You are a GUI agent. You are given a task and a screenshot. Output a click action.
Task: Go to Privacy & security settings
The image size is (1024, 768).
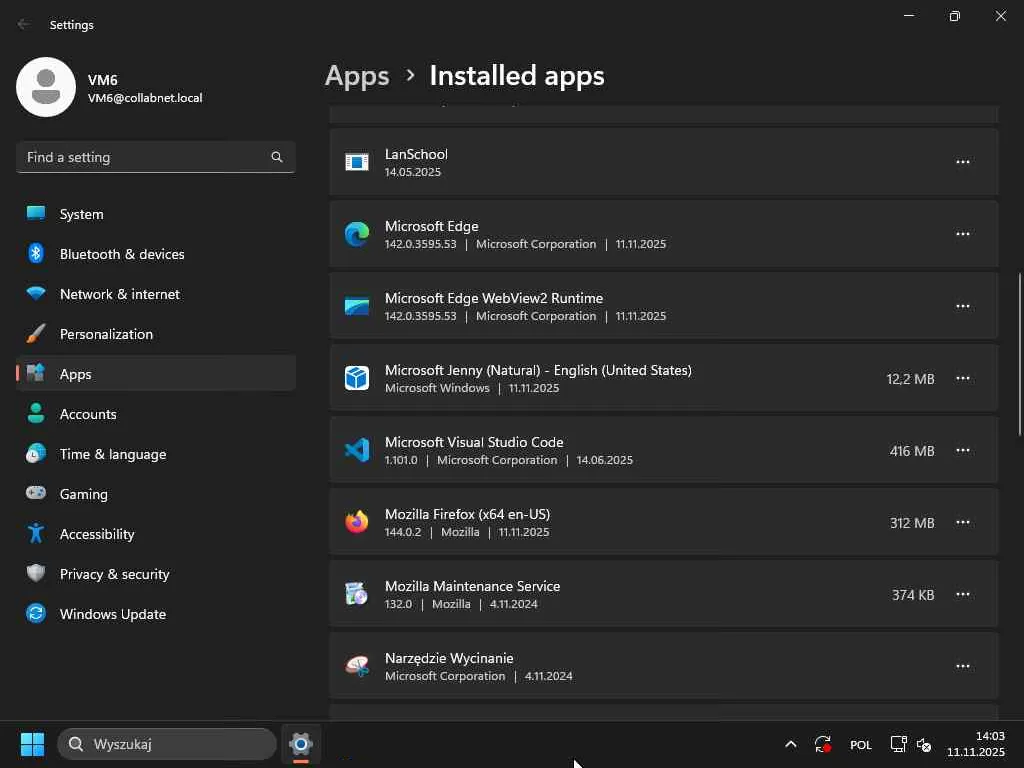pos(114,574)
